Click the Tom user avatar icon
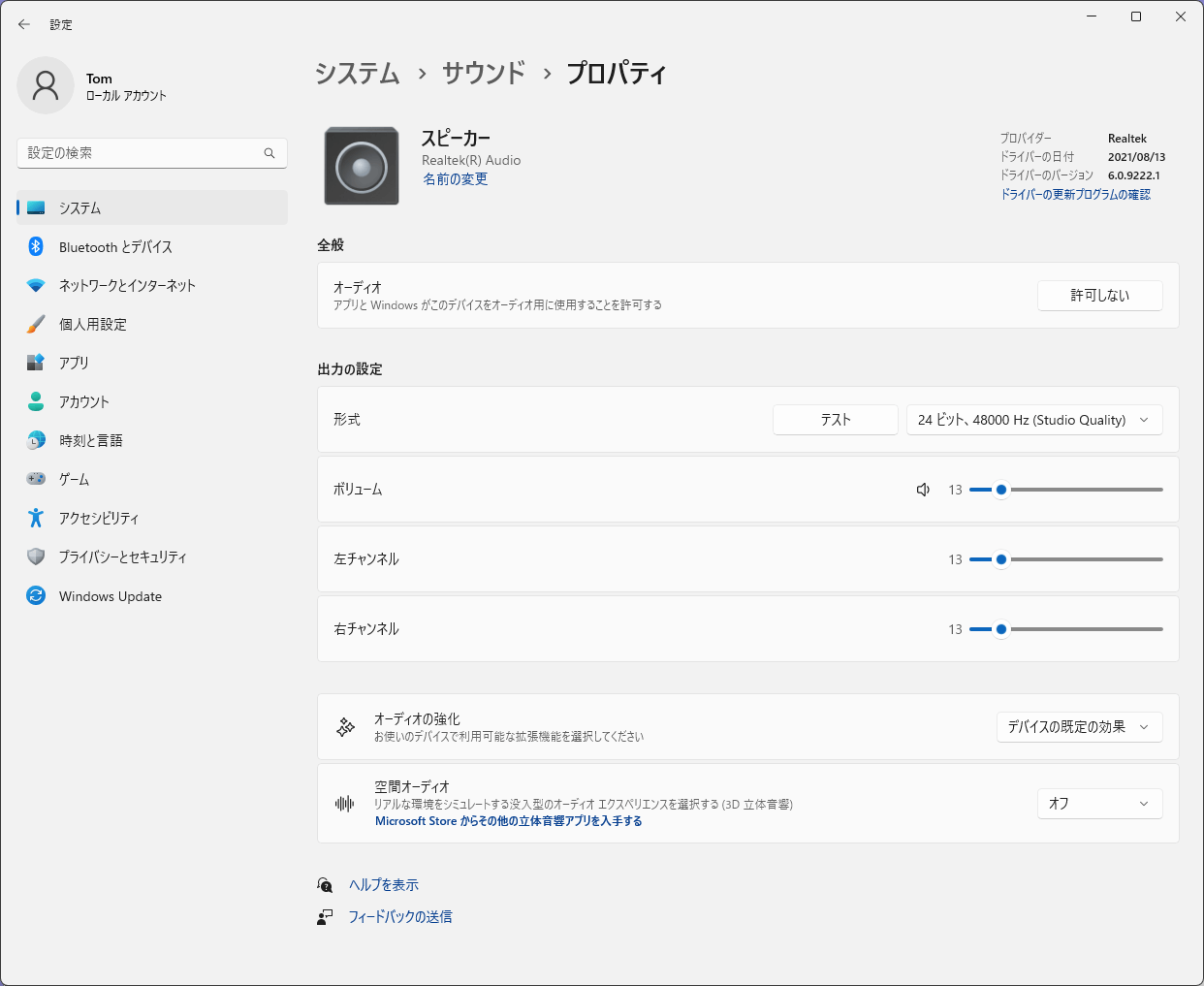Screen dimensions: 1204x986 pyautogui.click(x=46, y=85)
